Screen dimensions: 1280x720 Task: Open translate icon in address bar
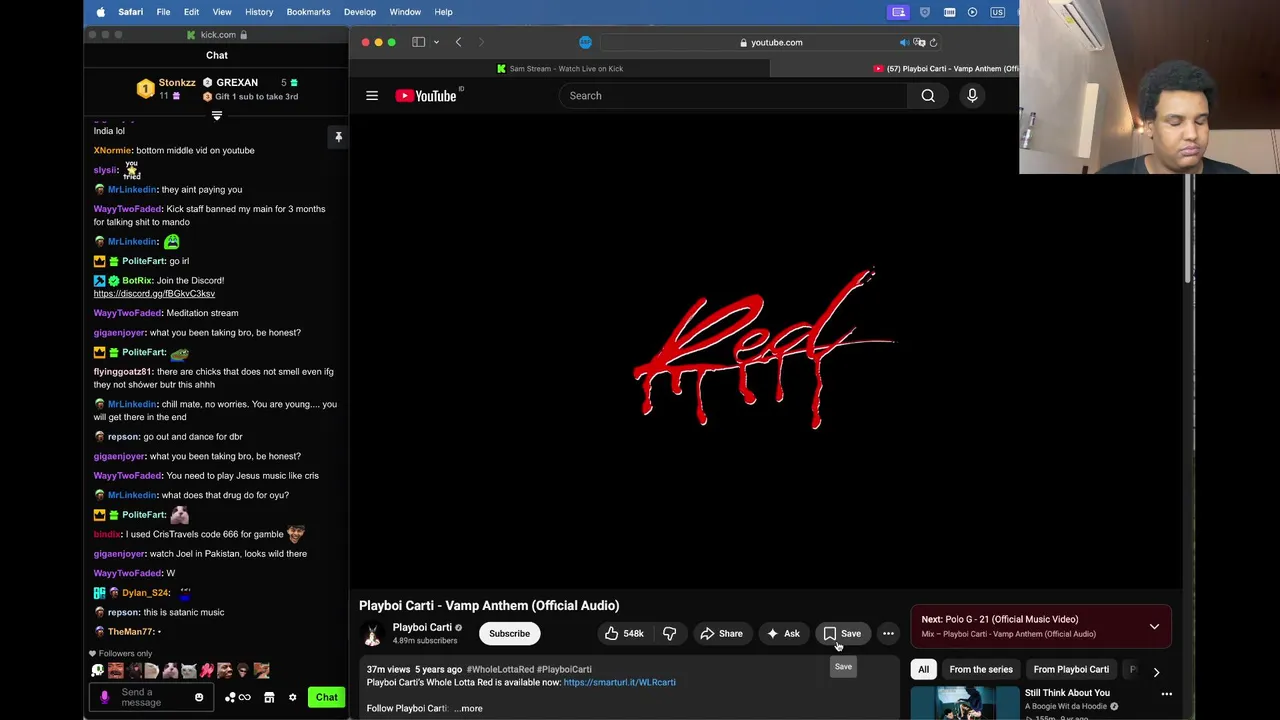pos(919,42)
